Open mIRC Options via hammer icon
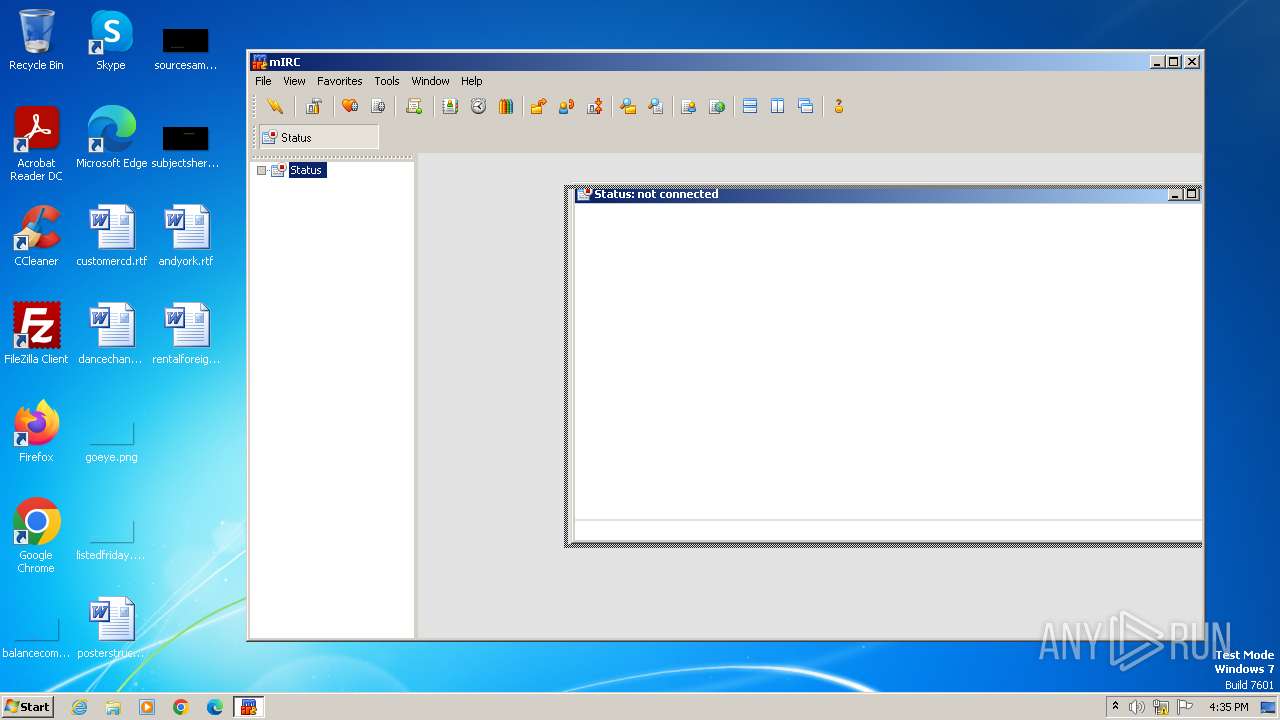The width and height of the screenshot is (1280, 720). coord(313,106)
